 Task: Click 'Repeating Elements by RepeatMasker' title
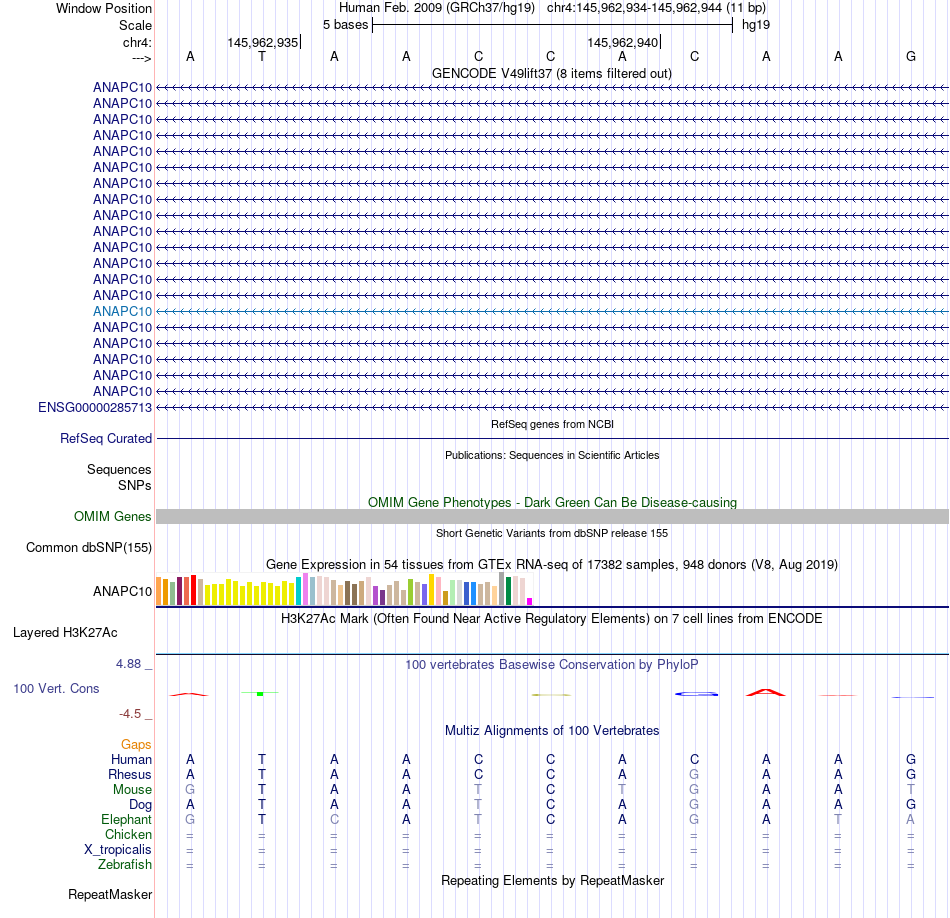coord(553,881)
